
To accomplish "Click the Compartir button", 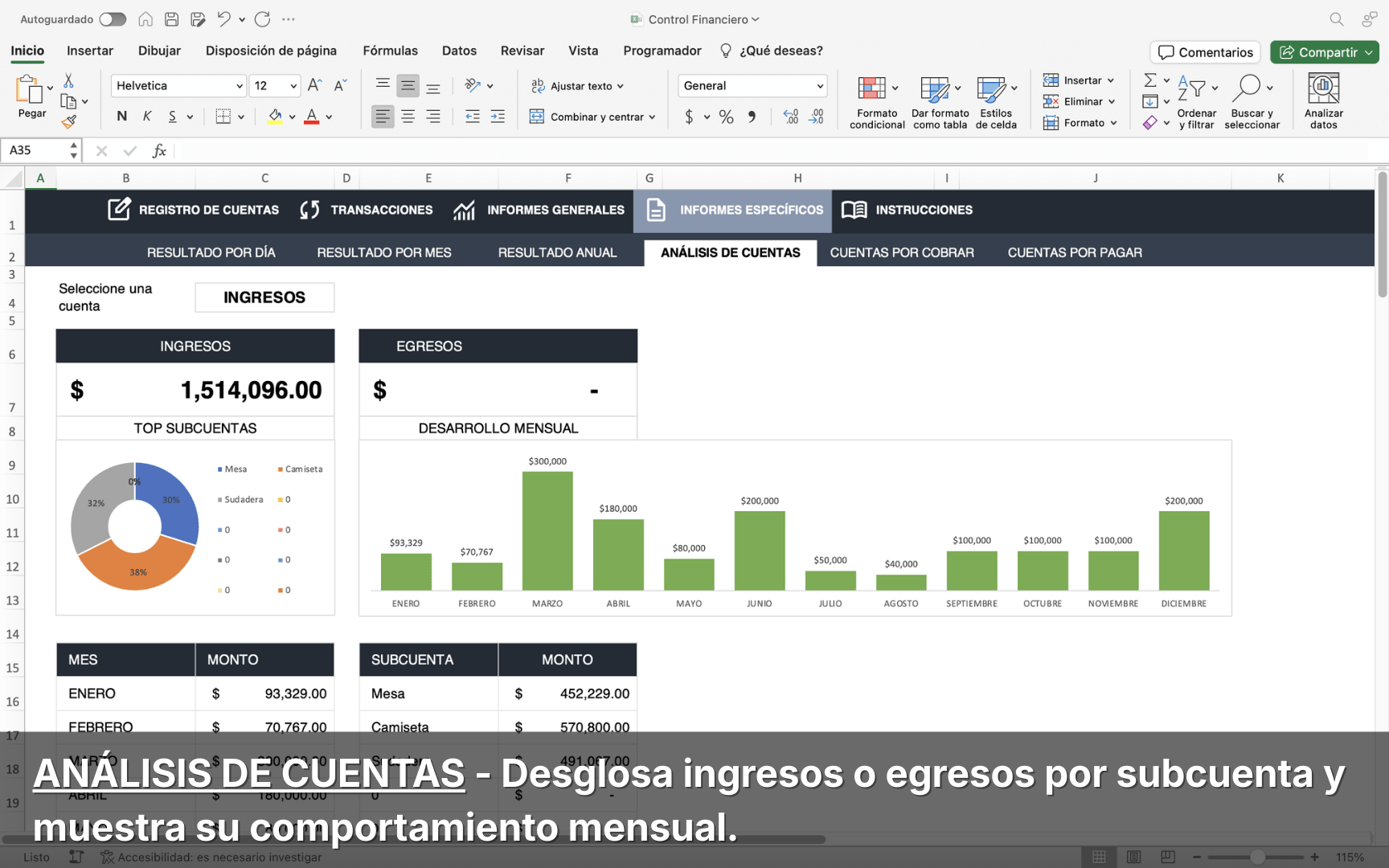I will [x=1324, y=52].
